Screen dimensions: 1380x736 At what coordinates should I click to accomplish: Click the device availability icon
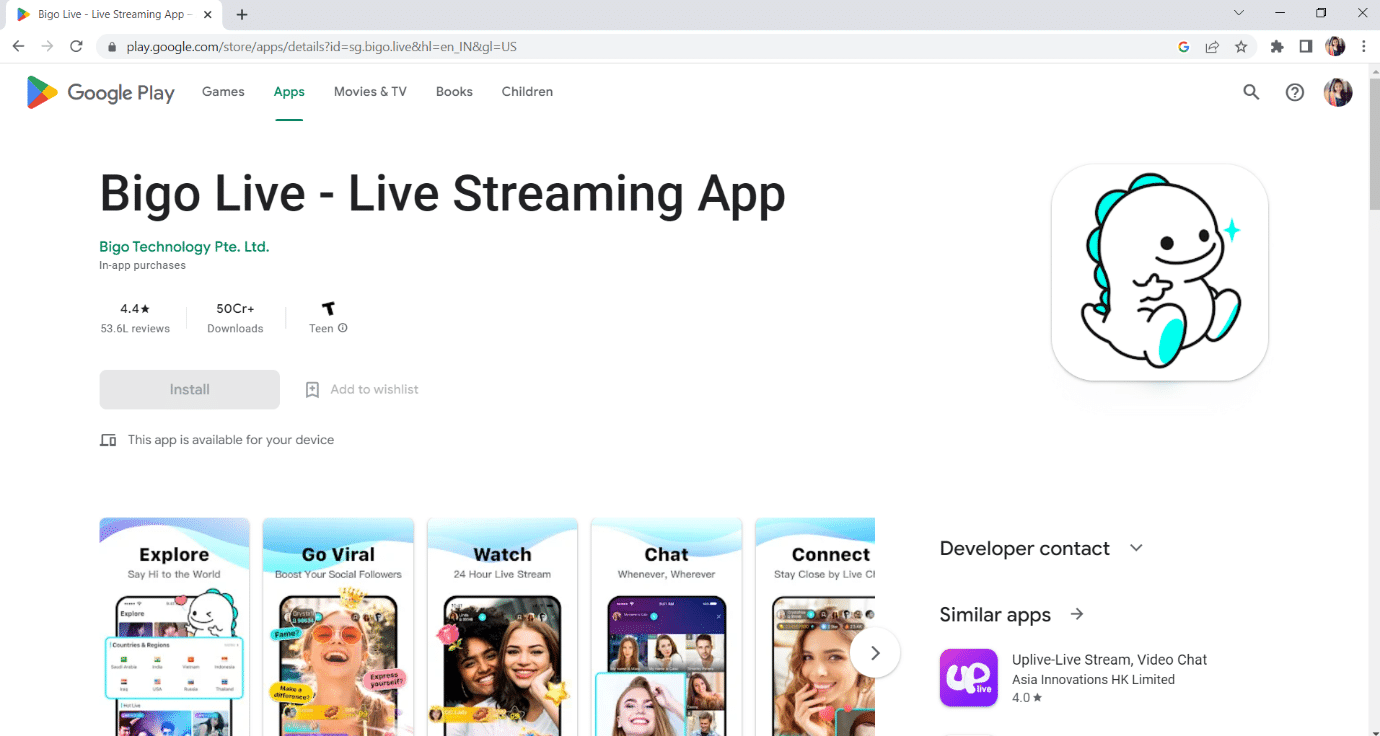(108, 440)
